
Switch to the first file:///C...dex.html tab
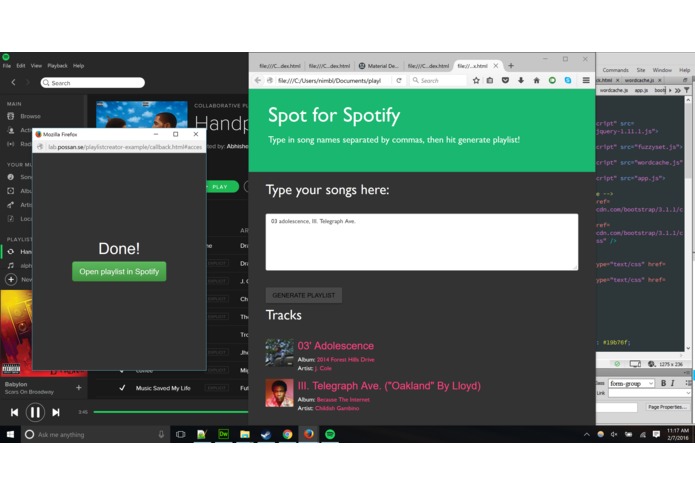[280, 66]
